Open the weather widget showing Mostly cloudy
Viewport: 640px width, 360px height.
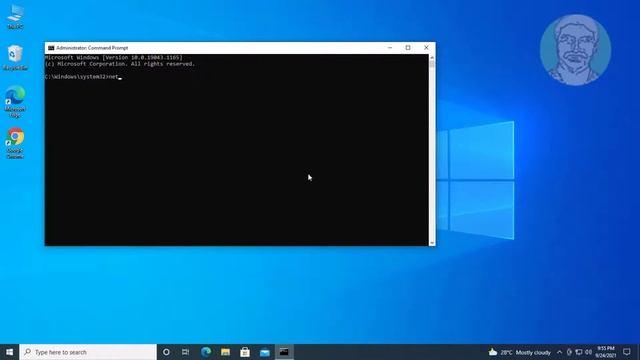pos(520,352)
